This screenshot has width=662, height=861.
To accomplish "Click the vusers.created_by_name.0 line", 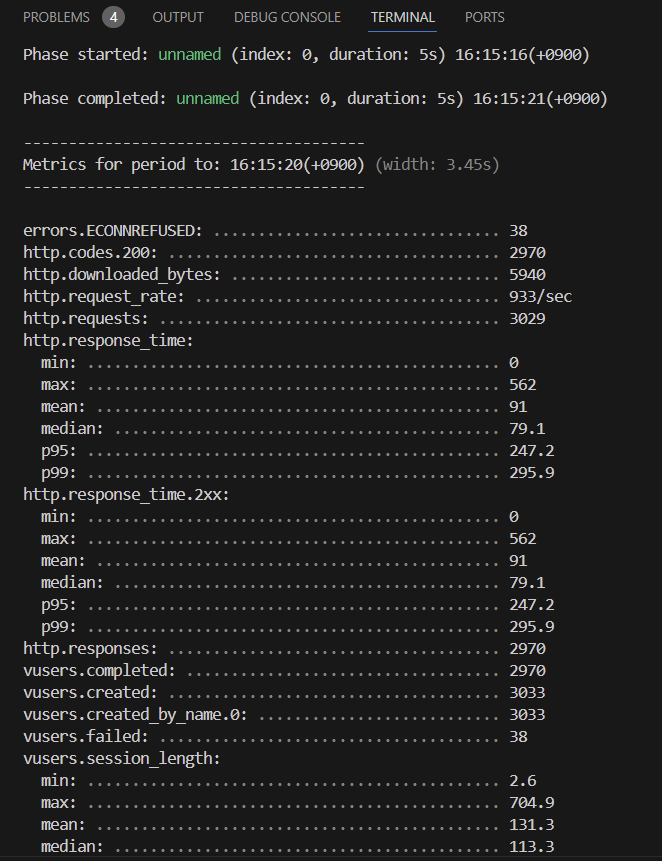I will click(x=135, y=715).
